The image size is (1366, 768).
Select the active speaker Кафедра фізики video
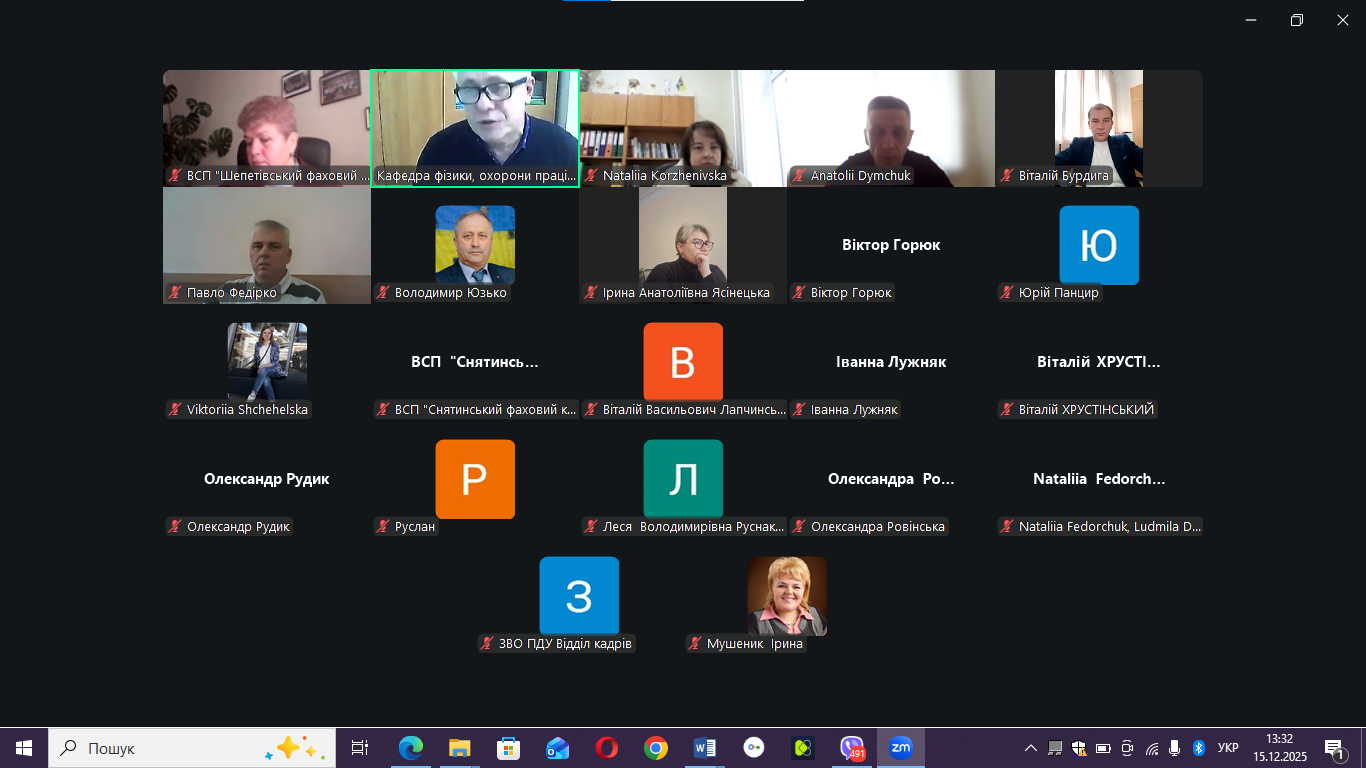click(475, 127)
